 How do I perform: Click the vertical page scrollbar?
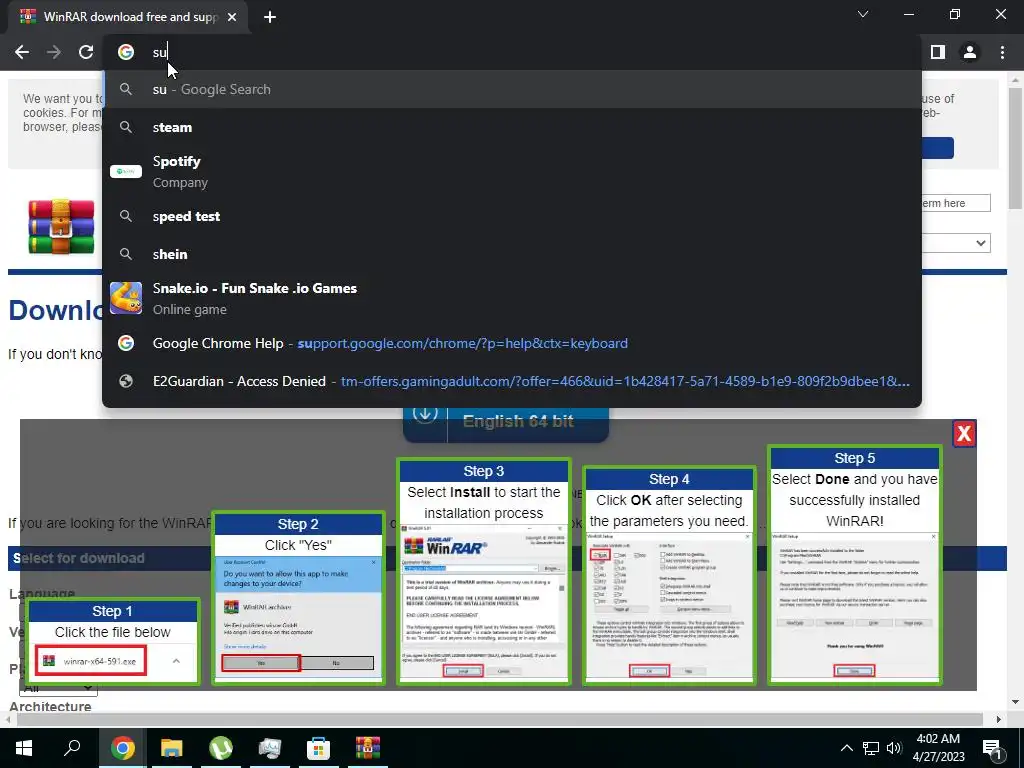pos(1015,149)
